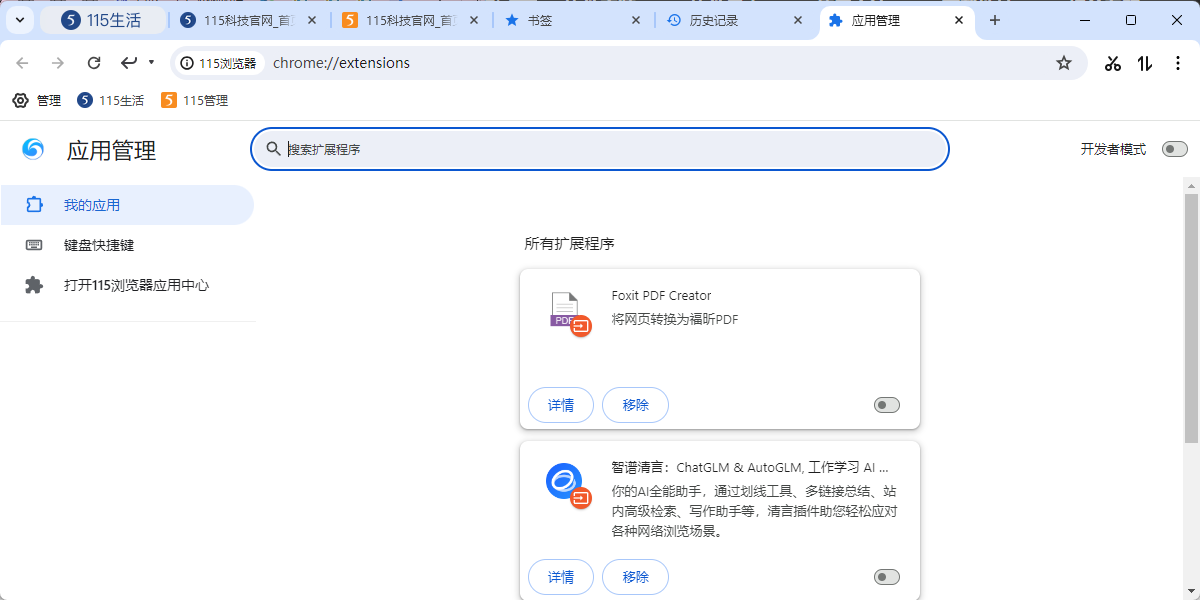
Task: Click 移除 for Foxit PDF Creator
Action: 636,405
